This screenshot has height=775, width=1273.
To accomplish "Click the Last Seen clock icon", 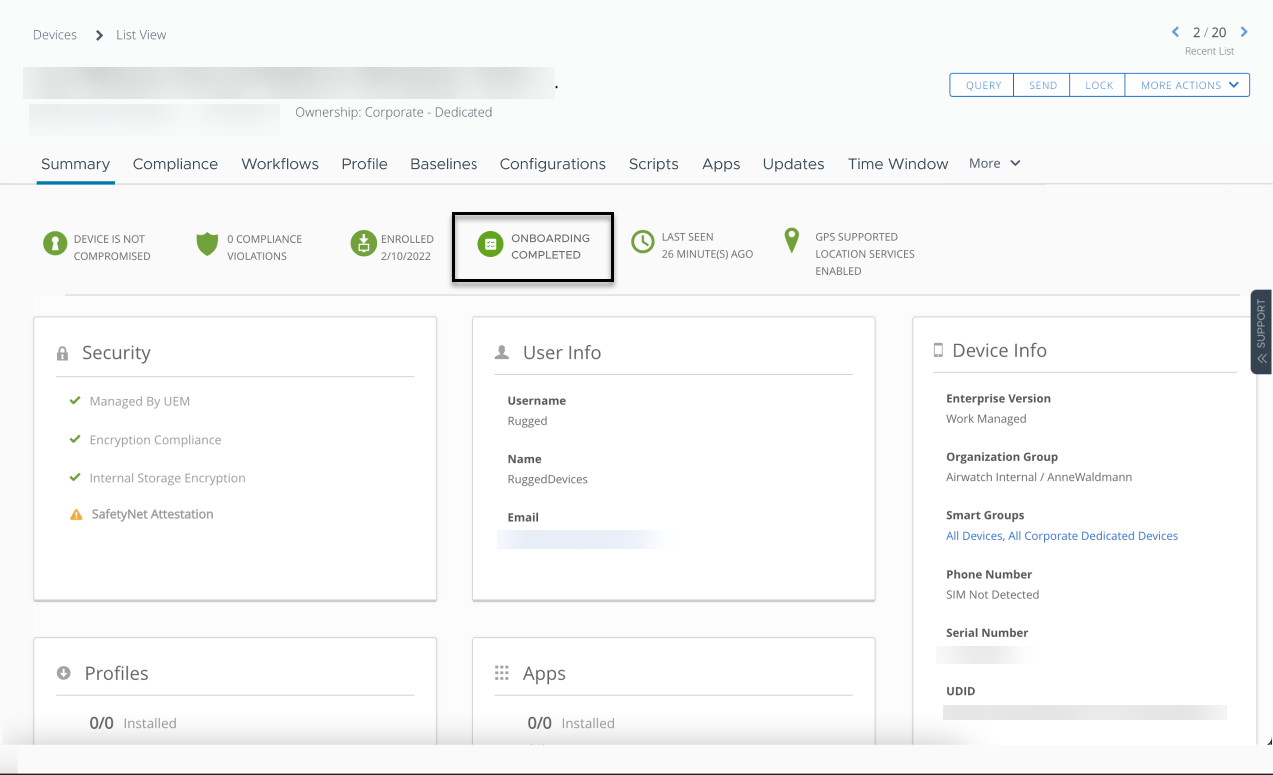I will pos(643,243).
